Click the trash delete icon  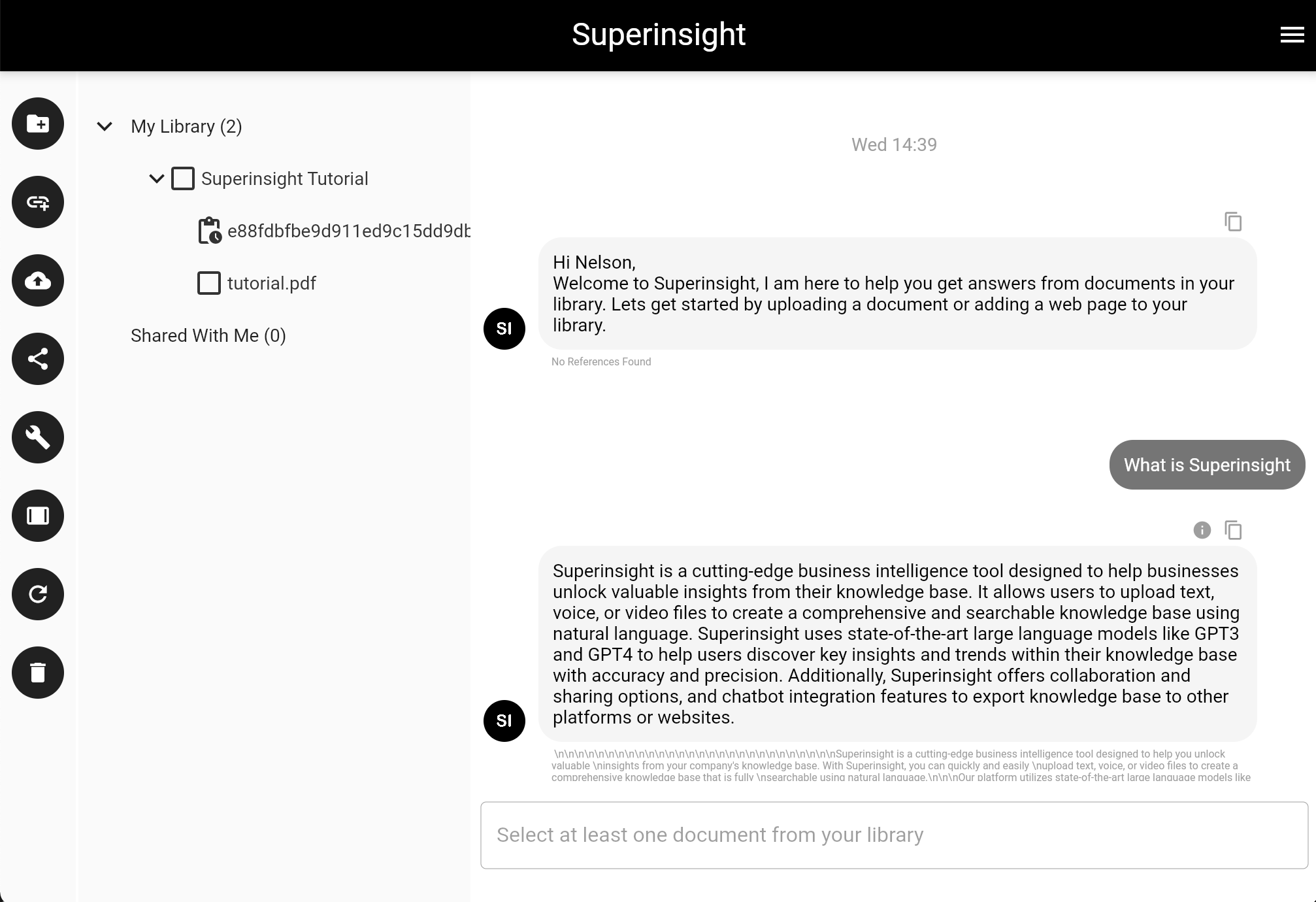click(x=38, y=673)
